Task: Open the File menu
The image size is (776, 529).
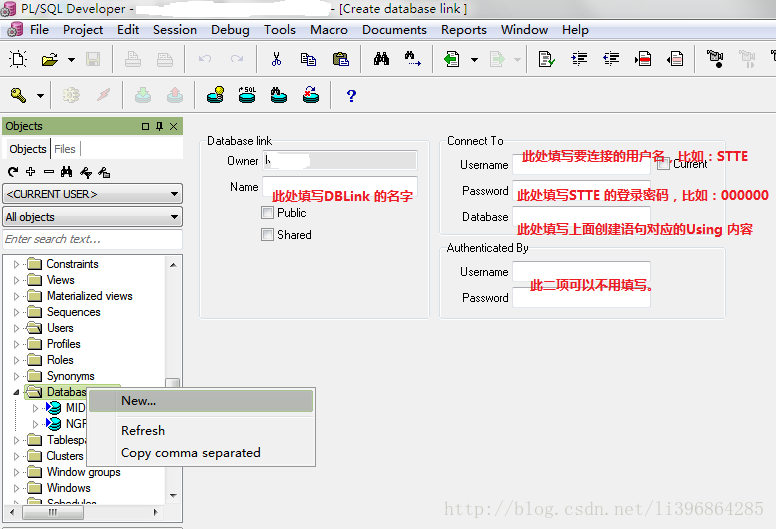Action: 39,30
